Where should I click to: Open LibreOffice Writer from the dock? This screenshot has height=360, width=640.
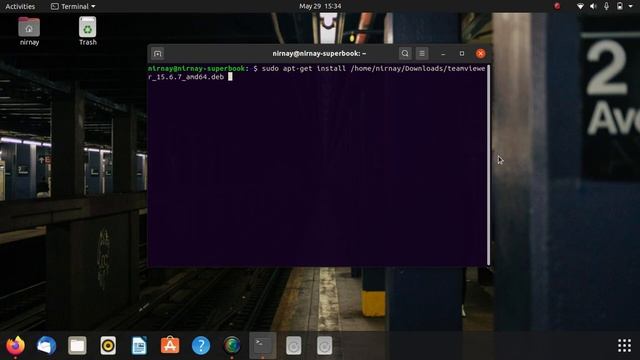[139, 346]
